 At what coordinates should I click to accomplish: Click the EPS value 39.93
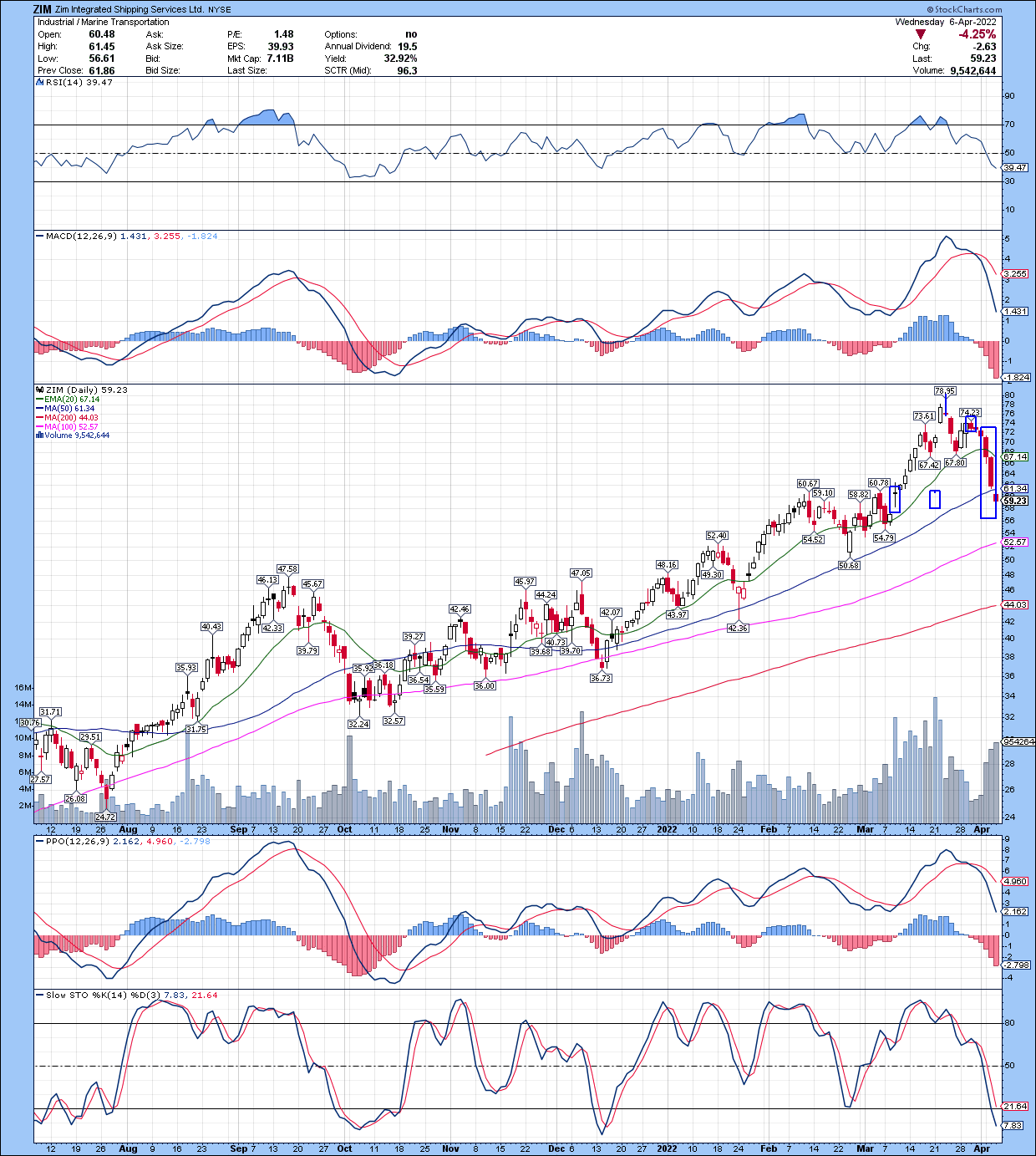click(281, 47)
